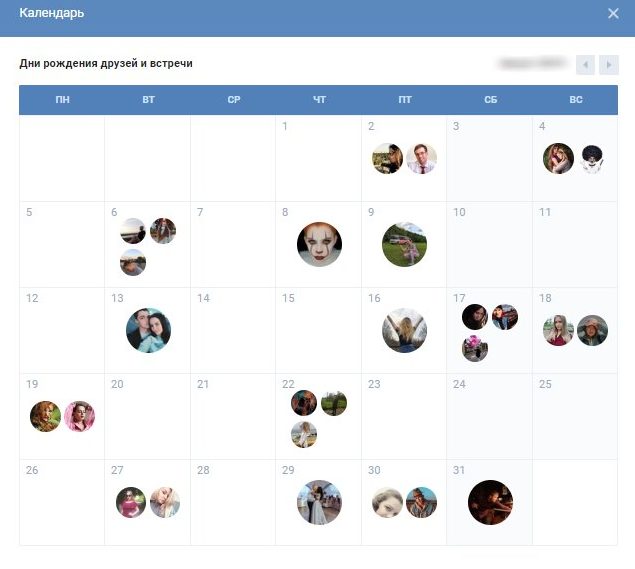Open bottom avatar on day 6
Viewport: 635px width, 569px height.
(x=132, y=263)
